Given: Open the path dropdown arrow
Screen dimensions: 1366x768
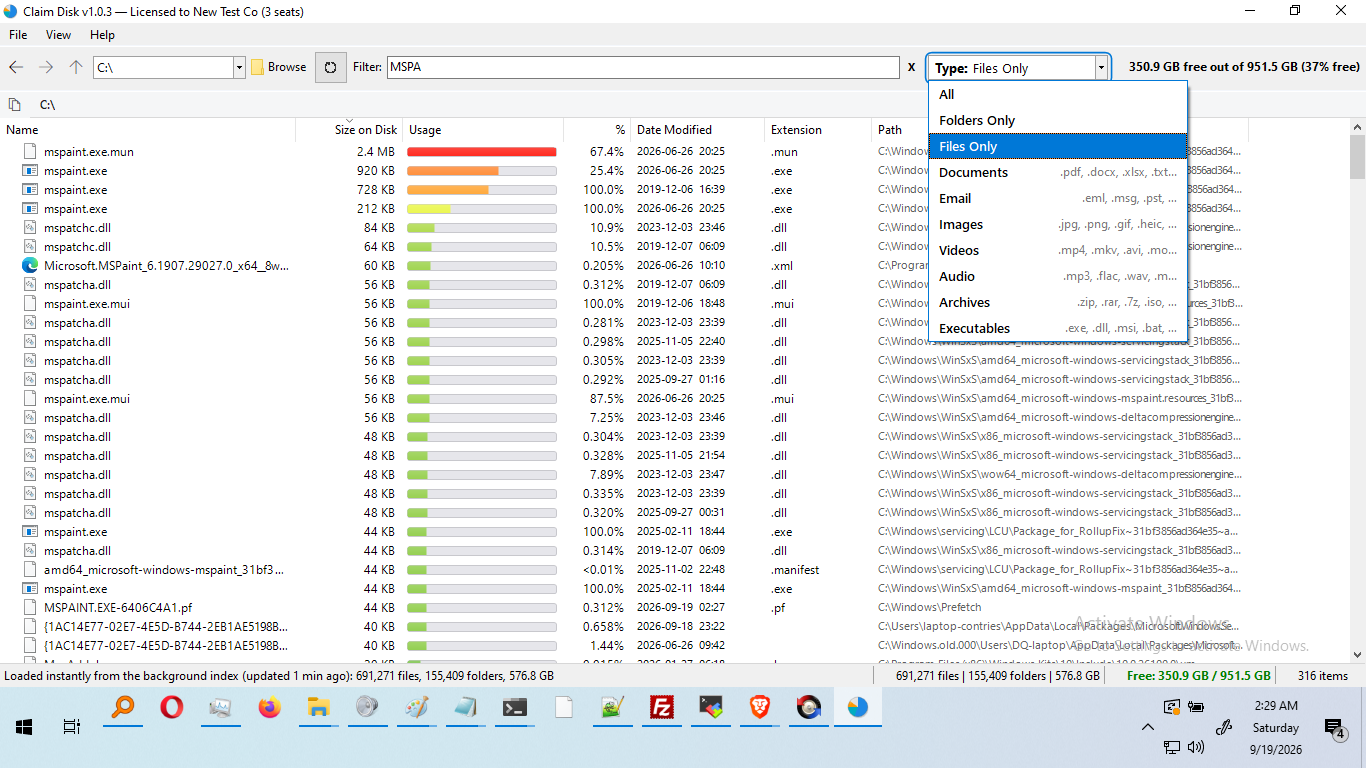Looking at the screenshot, I should 239,67.
